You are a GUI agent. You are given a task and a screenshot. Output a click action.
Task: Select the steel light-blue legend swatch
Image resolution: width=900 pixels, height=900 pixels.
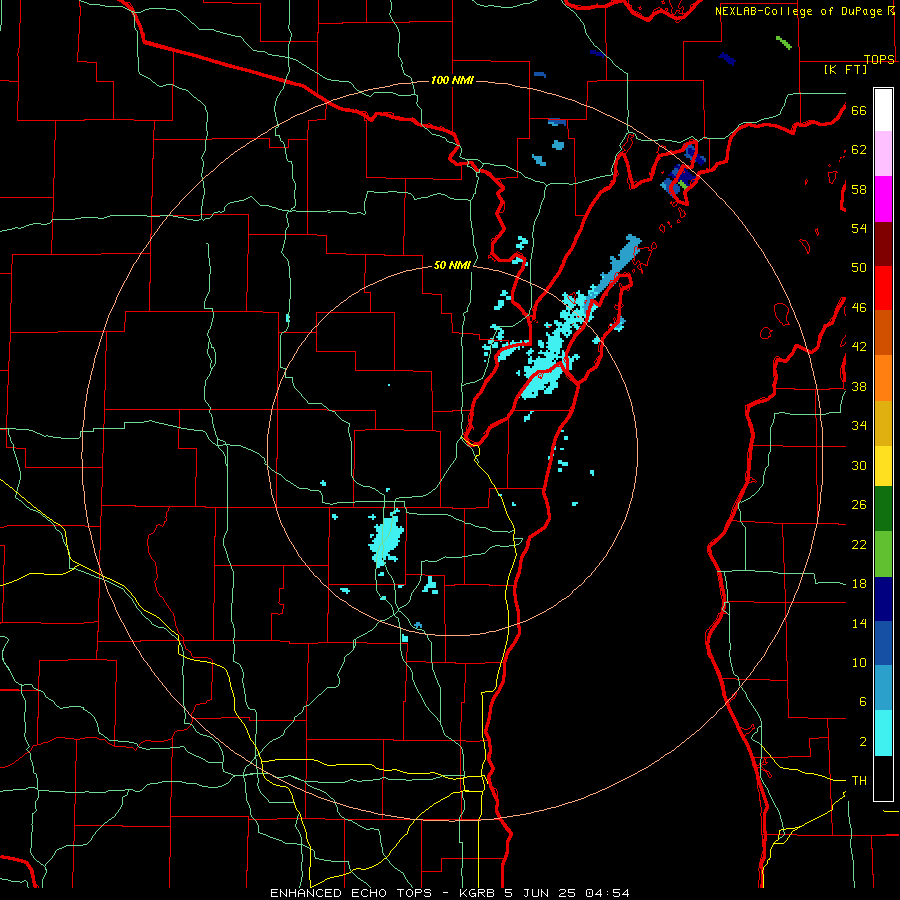click(883, 688)
